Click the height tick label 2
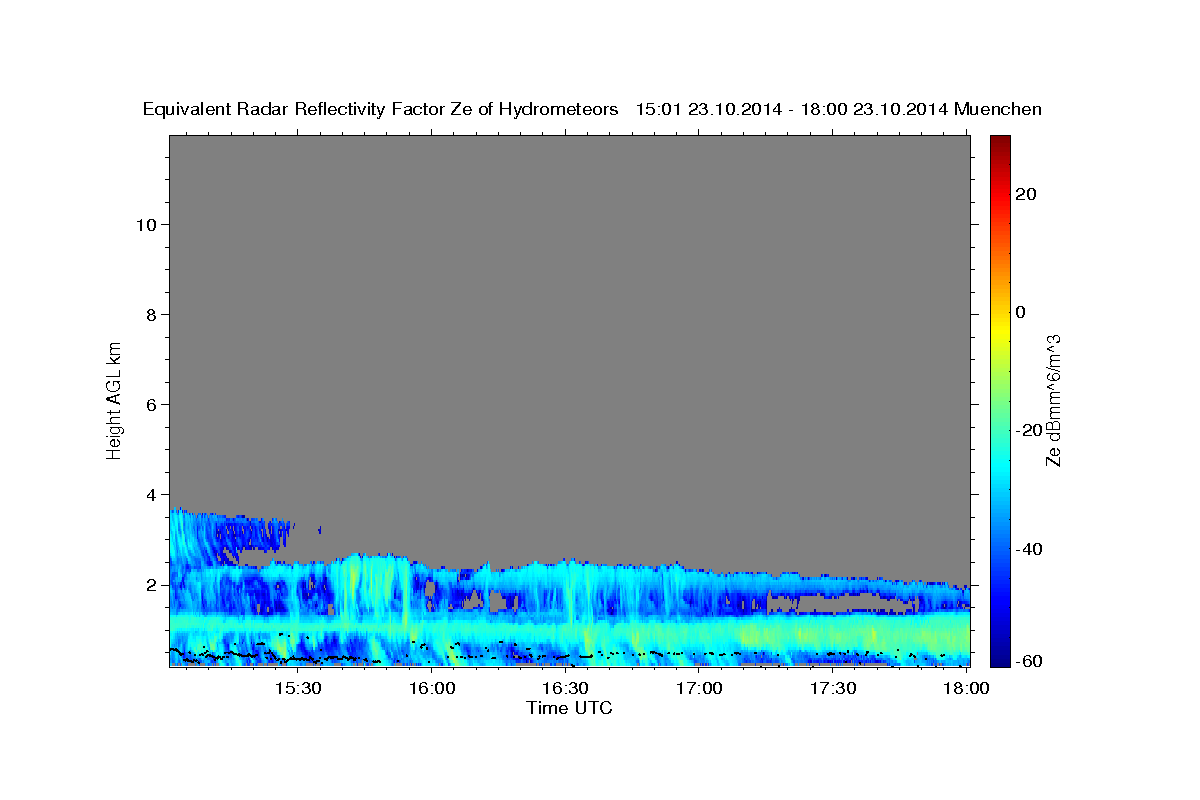 click(152, 584)
